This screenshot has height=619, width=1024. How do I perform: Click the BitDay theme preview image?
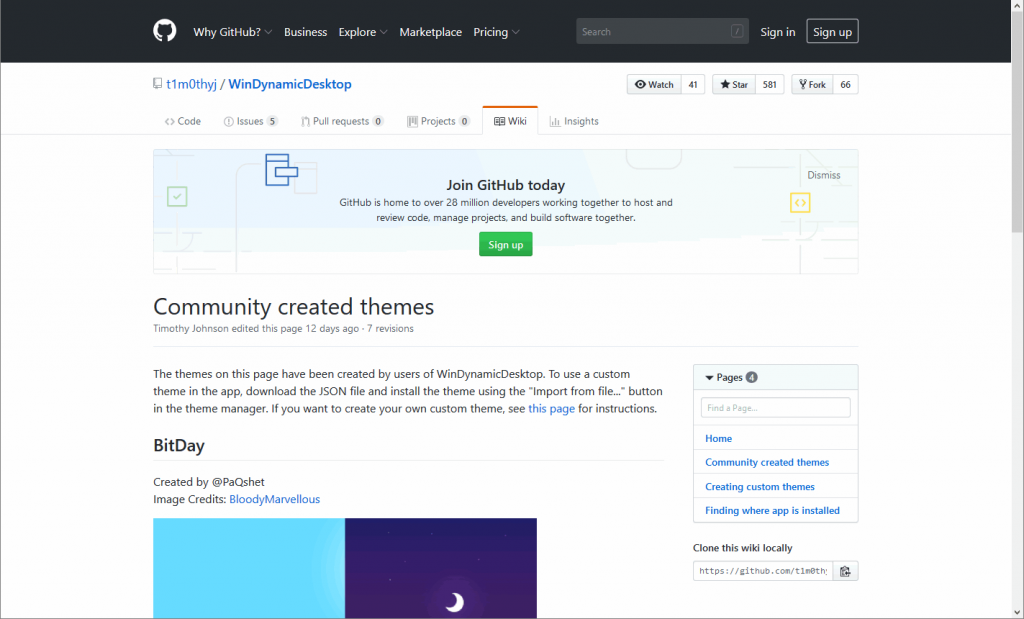(345, 567)
